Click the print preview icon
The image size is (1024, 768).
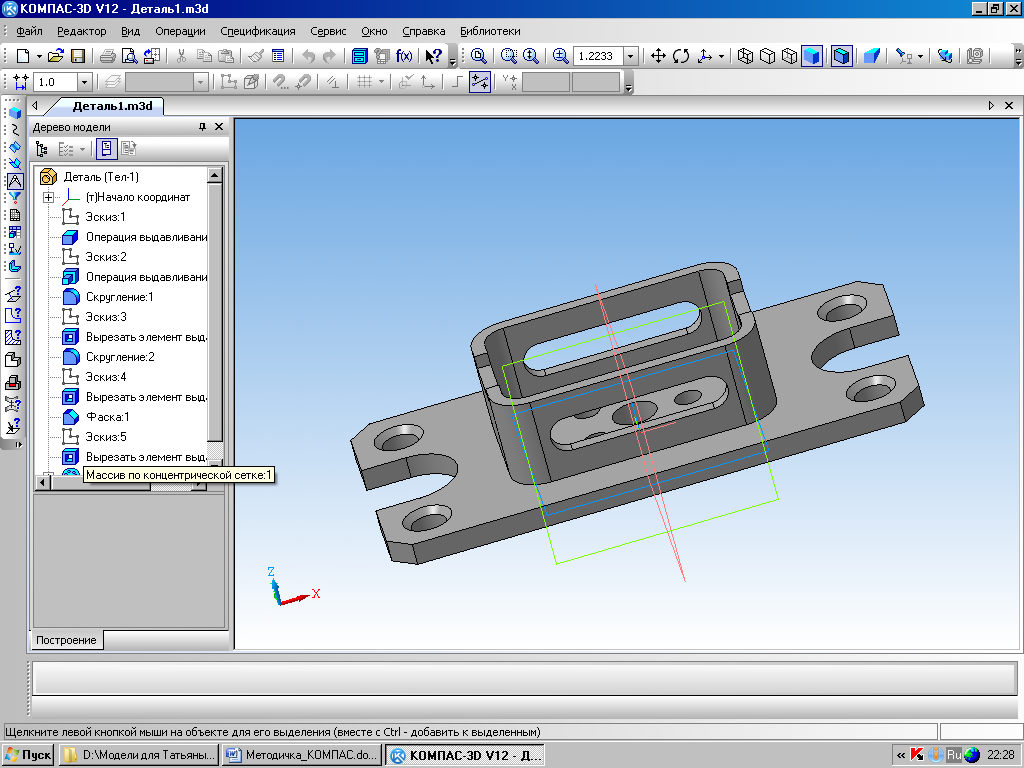coord(130,56)
